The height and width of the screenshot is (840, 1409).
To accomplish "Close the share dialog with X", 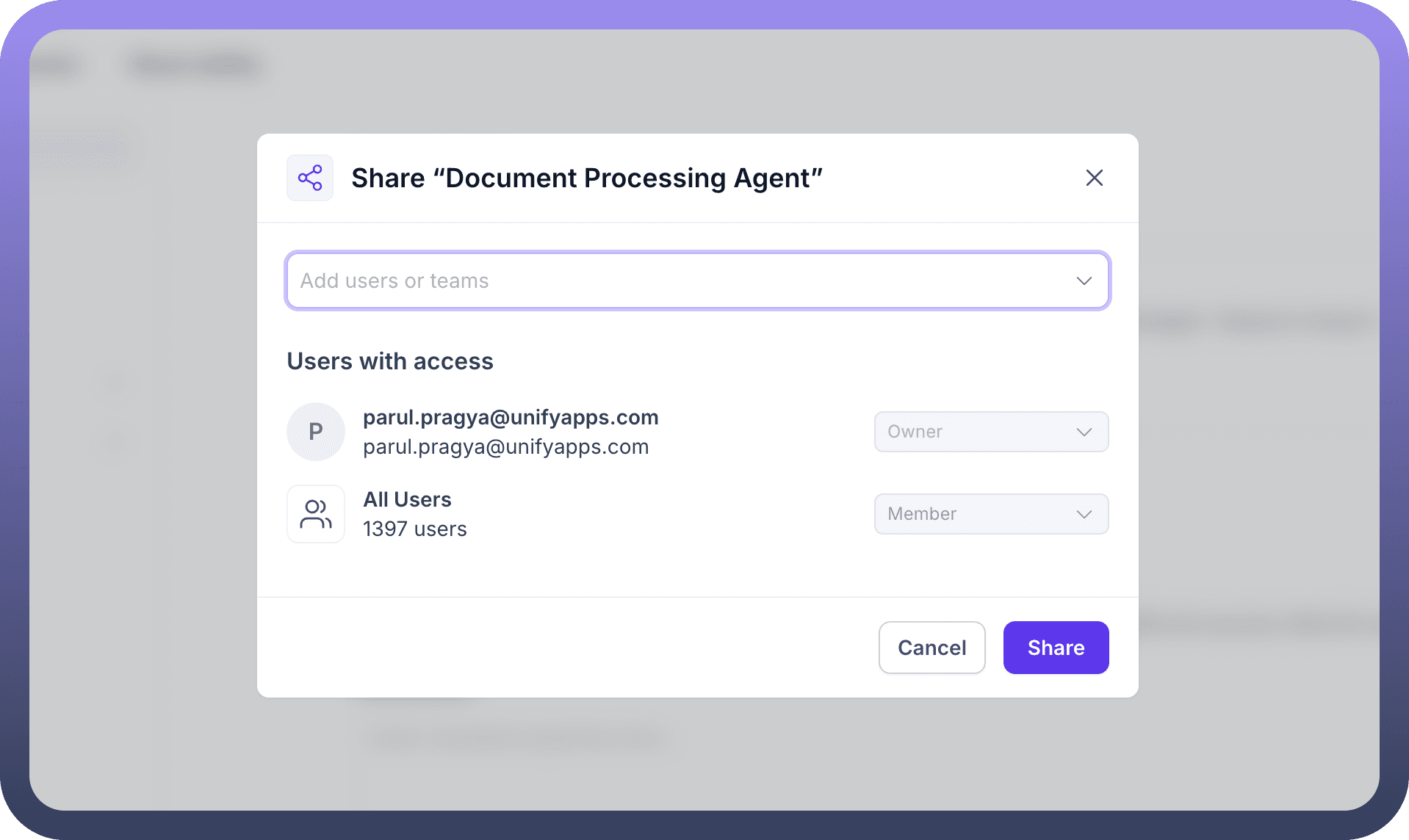I will [x=1094, y=178].
